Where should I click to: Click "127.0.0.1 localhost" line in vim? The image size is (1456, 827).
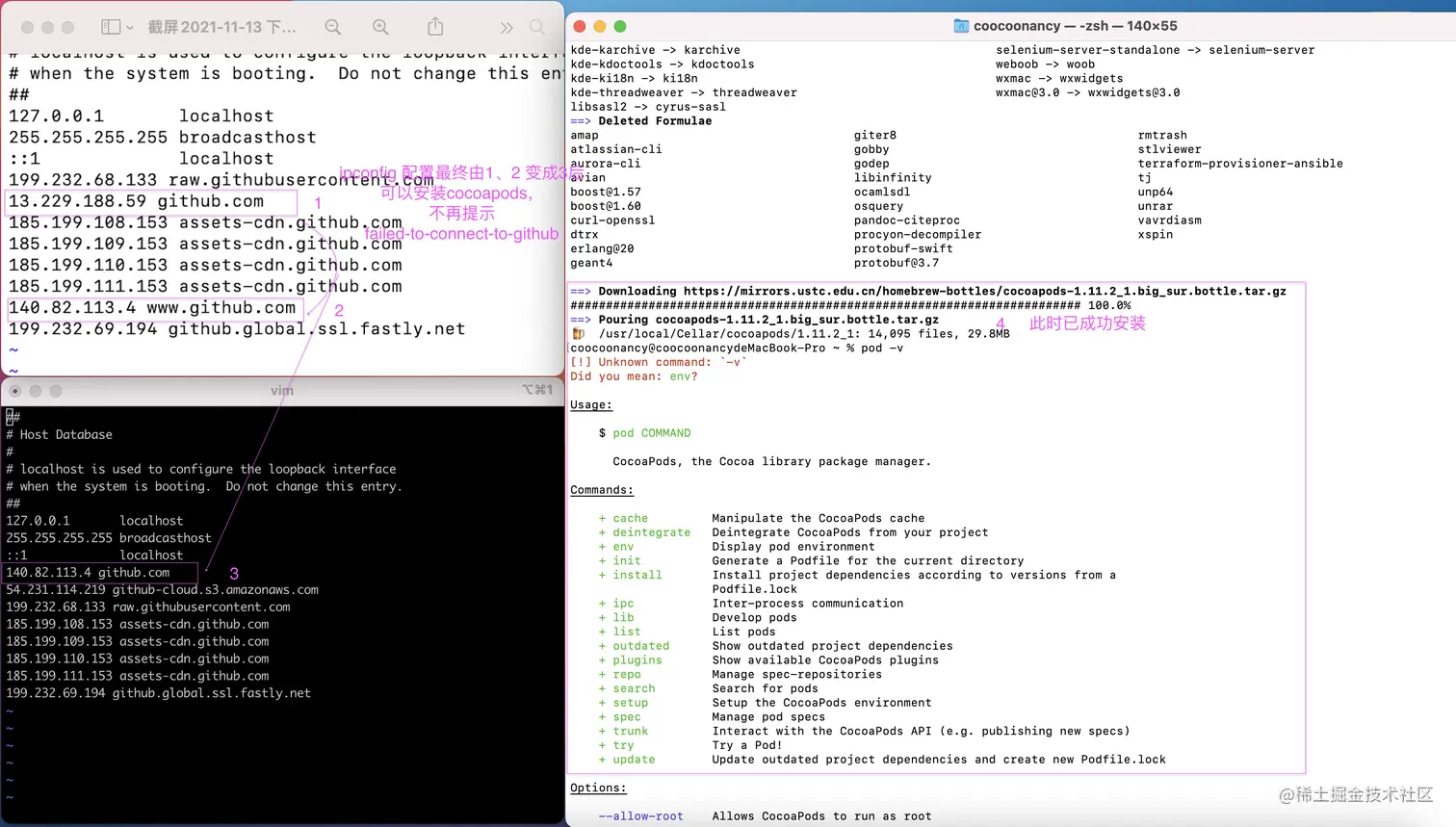pos(94,521)
